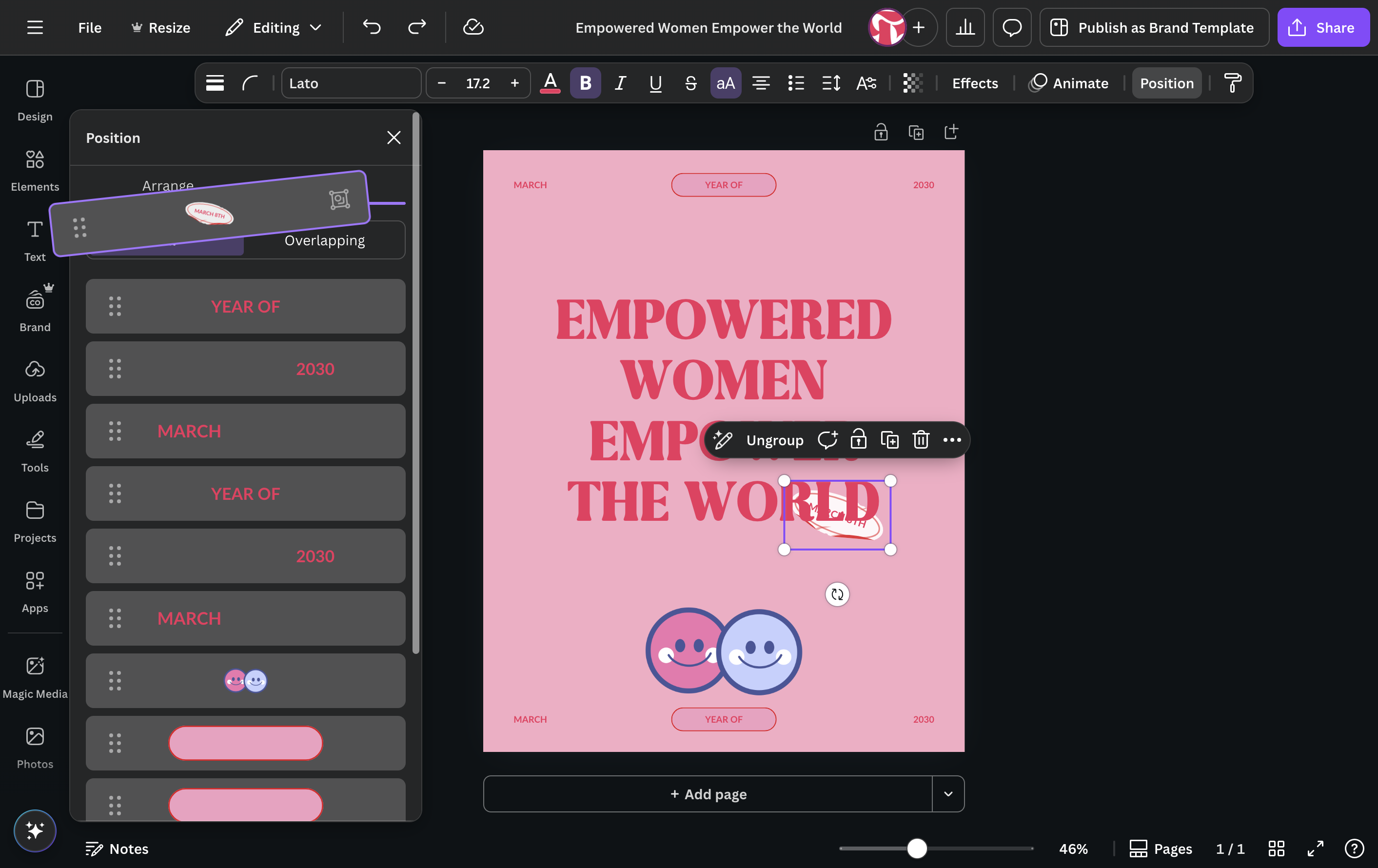Screen dimensions: 1378x868
Task: Open grid view of pages
Action: pyautogui.click(x=1276, y=848)
